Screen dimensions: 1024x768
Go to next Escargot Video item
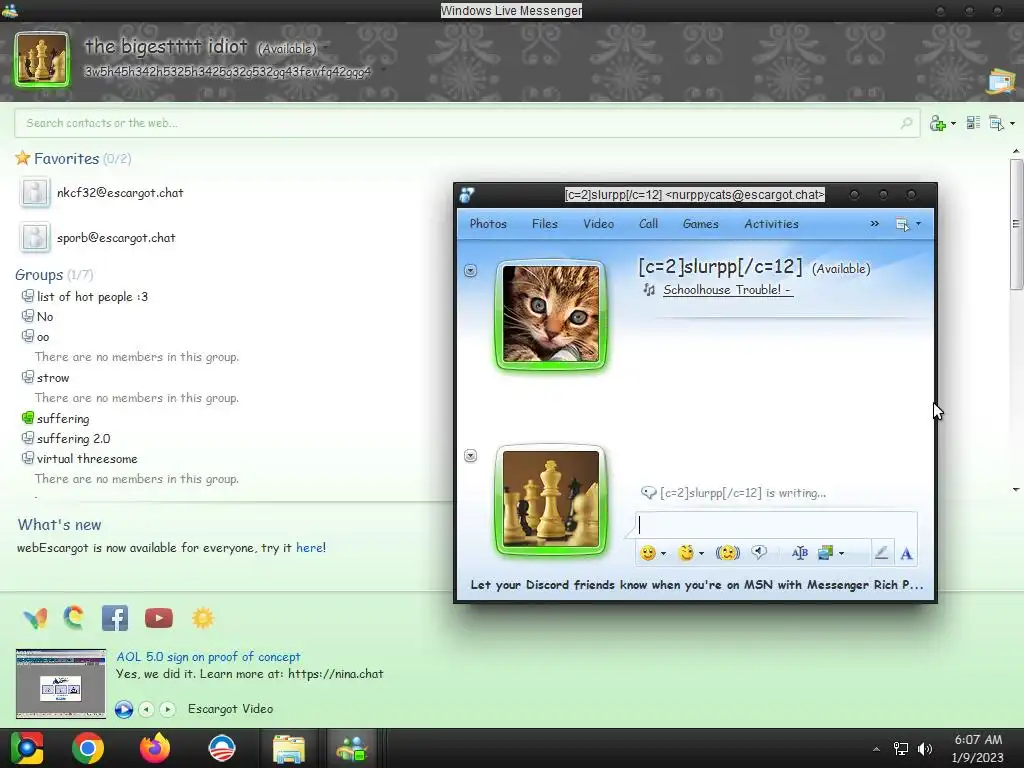pos(168,709)
